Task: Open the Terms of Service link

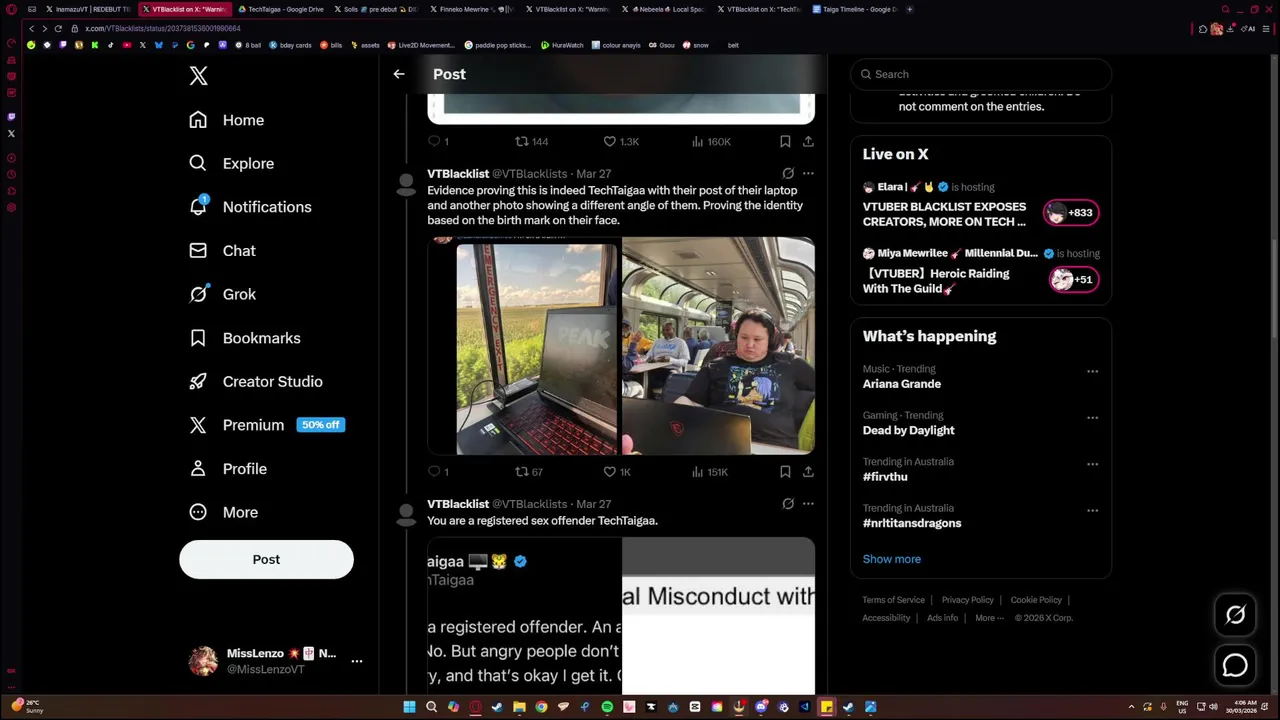Action: pyautogui.click(x=894, y=600)
